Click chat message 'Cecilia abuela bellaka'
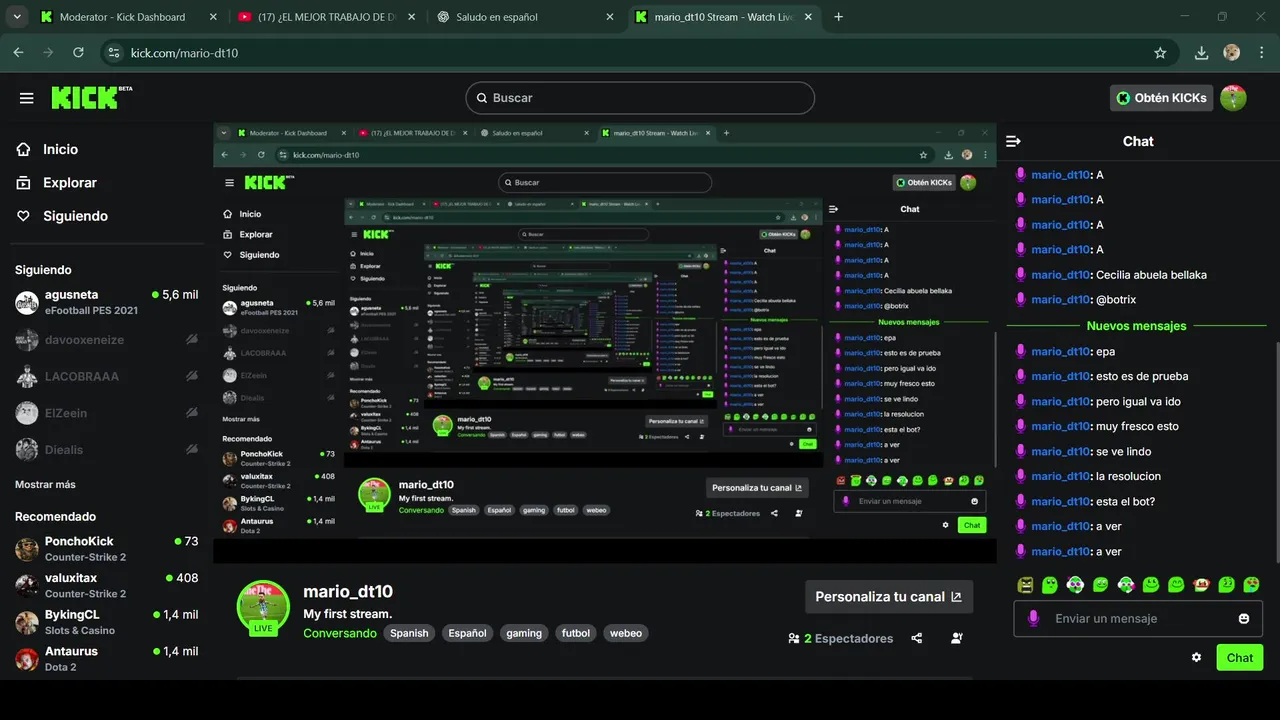Image resolution: width=1280 pixels, height=720 pixels. point(1151,274)
